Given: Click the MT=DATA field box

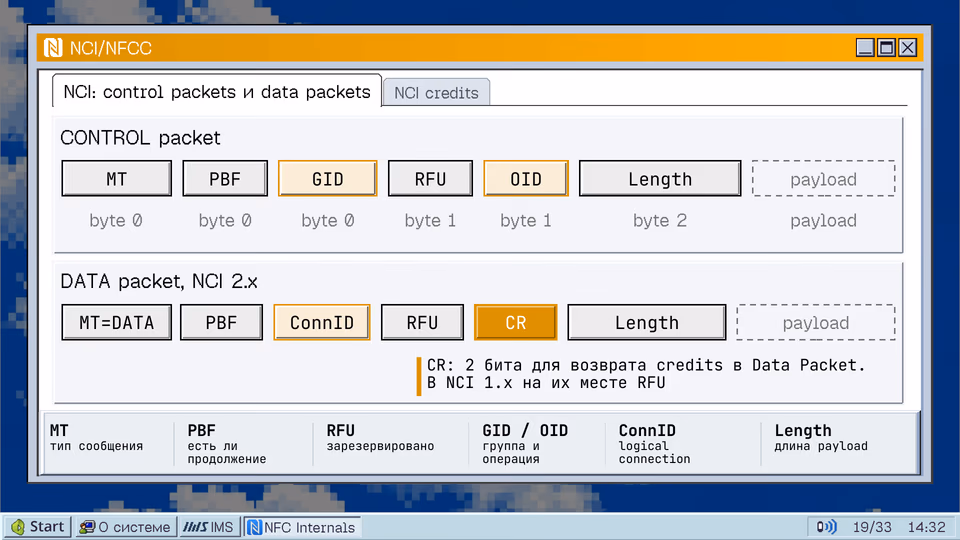Looking at the screenshot, I should tap(116, 322).
